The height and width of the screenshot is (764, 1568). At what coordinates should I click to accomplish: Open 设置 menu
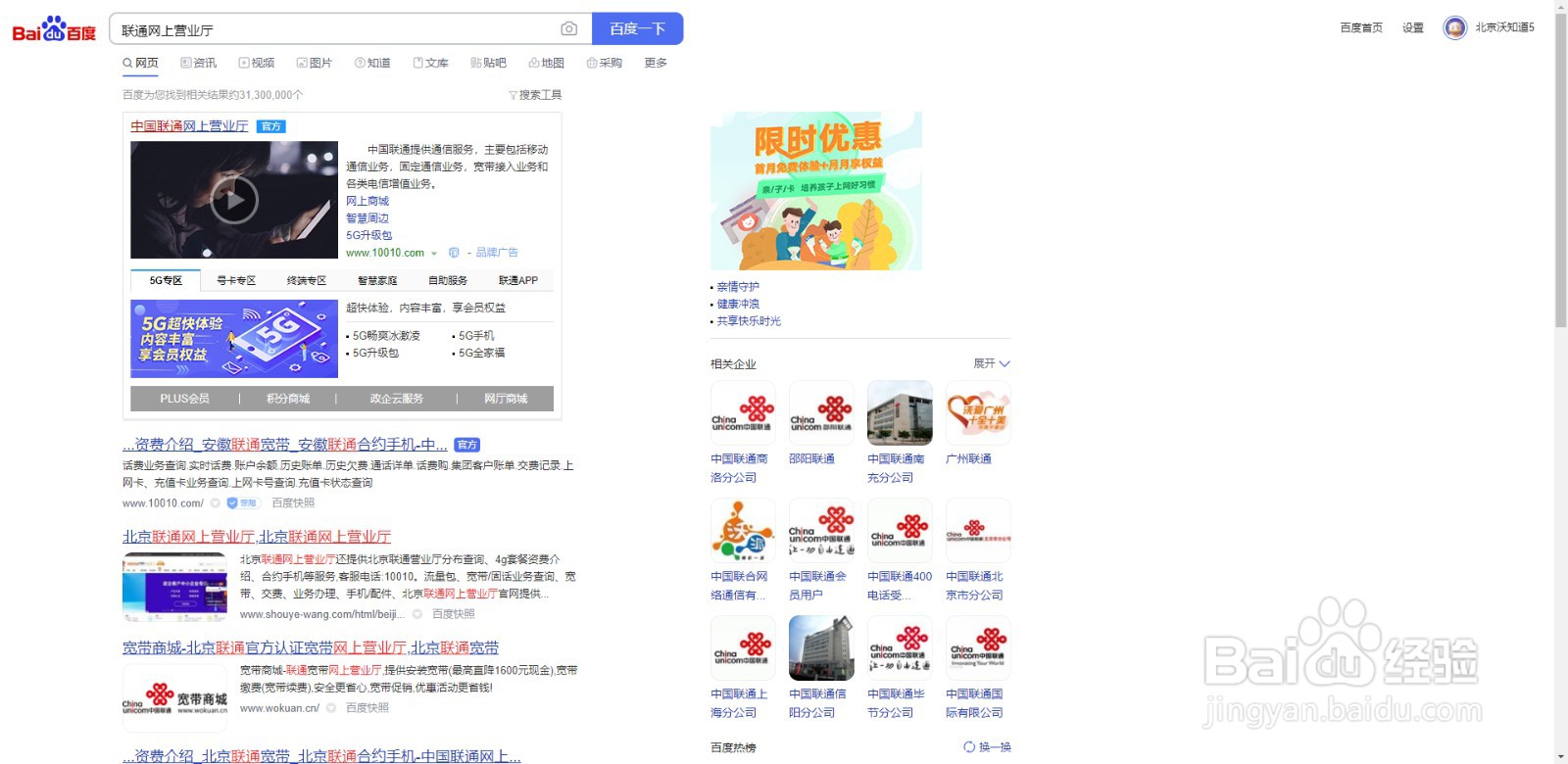[x=1412, y=27]
